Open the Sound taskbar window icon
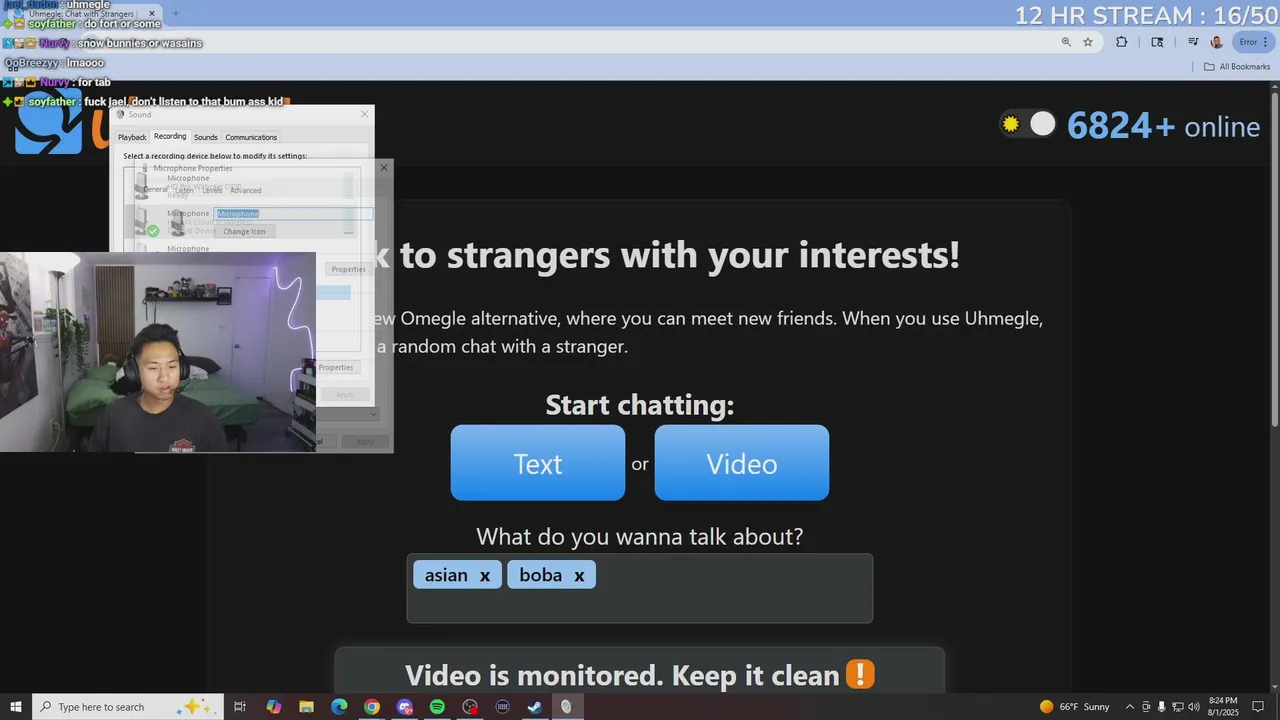 click(x=567, y=707)
